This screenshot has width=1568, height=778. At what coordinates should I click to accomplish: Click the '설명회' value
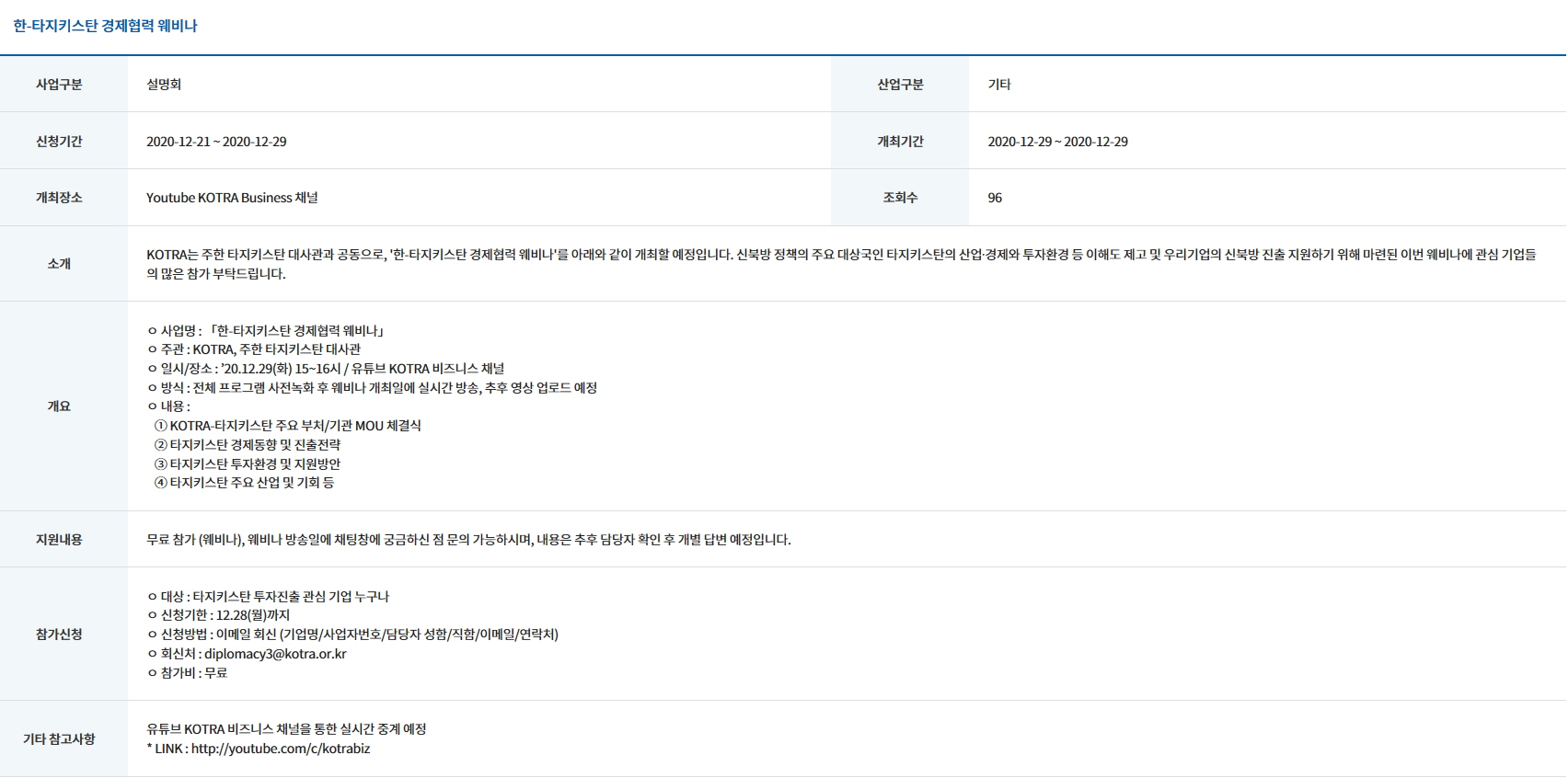click(164, 85)
